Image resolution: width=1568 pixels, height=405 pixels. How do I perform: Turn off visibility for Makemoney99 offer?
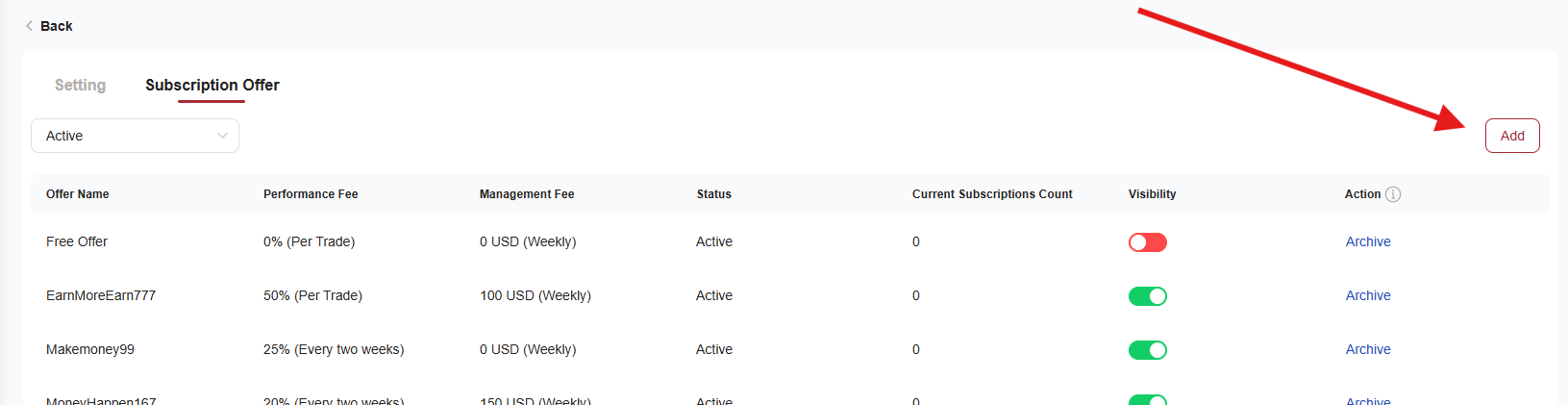(1148, 350)
